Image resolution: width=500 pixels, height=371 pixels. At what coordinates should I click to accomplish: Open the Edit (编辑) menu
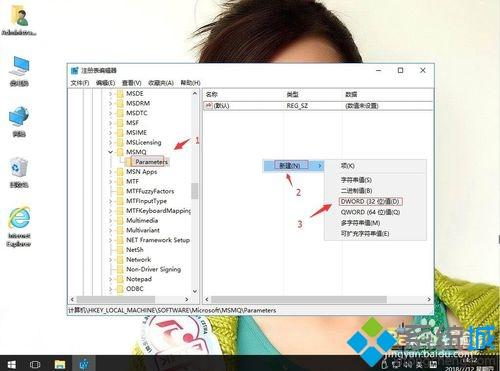pos(105,83)
